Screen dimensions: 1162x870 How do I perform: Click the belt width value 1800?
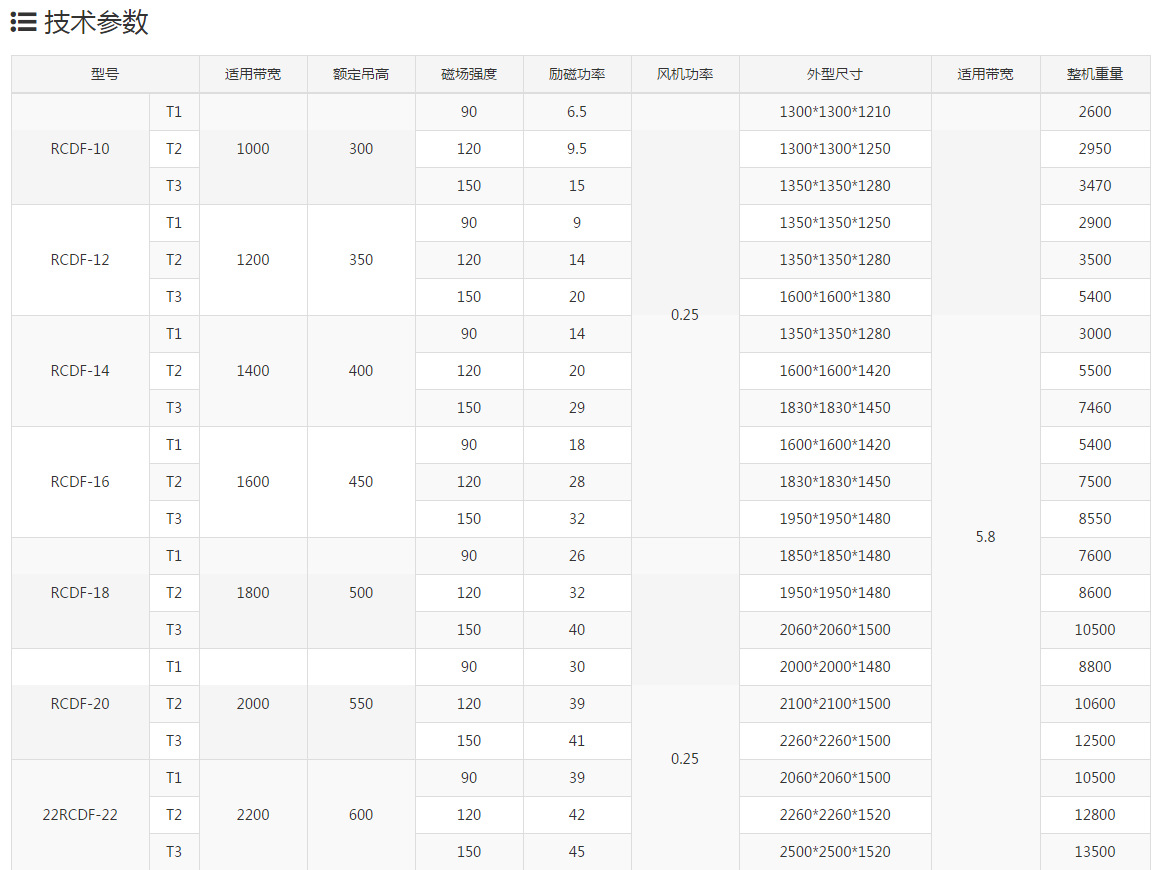(x=253, y=593)
